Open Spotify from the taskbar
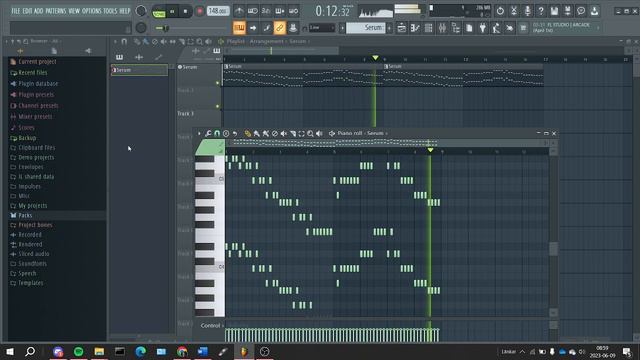 79,351
